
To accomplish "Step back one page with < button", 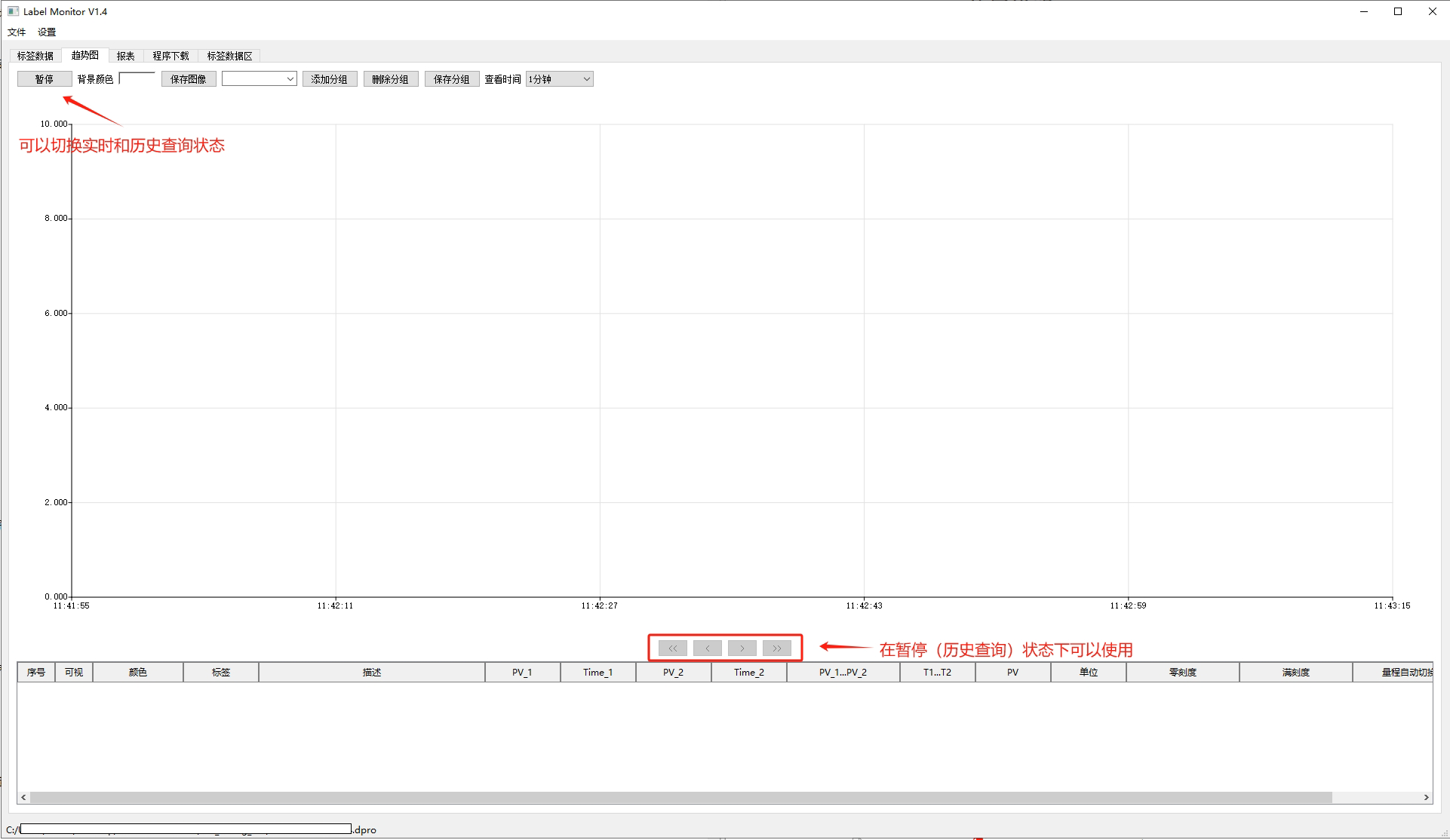I will (707, 648).
